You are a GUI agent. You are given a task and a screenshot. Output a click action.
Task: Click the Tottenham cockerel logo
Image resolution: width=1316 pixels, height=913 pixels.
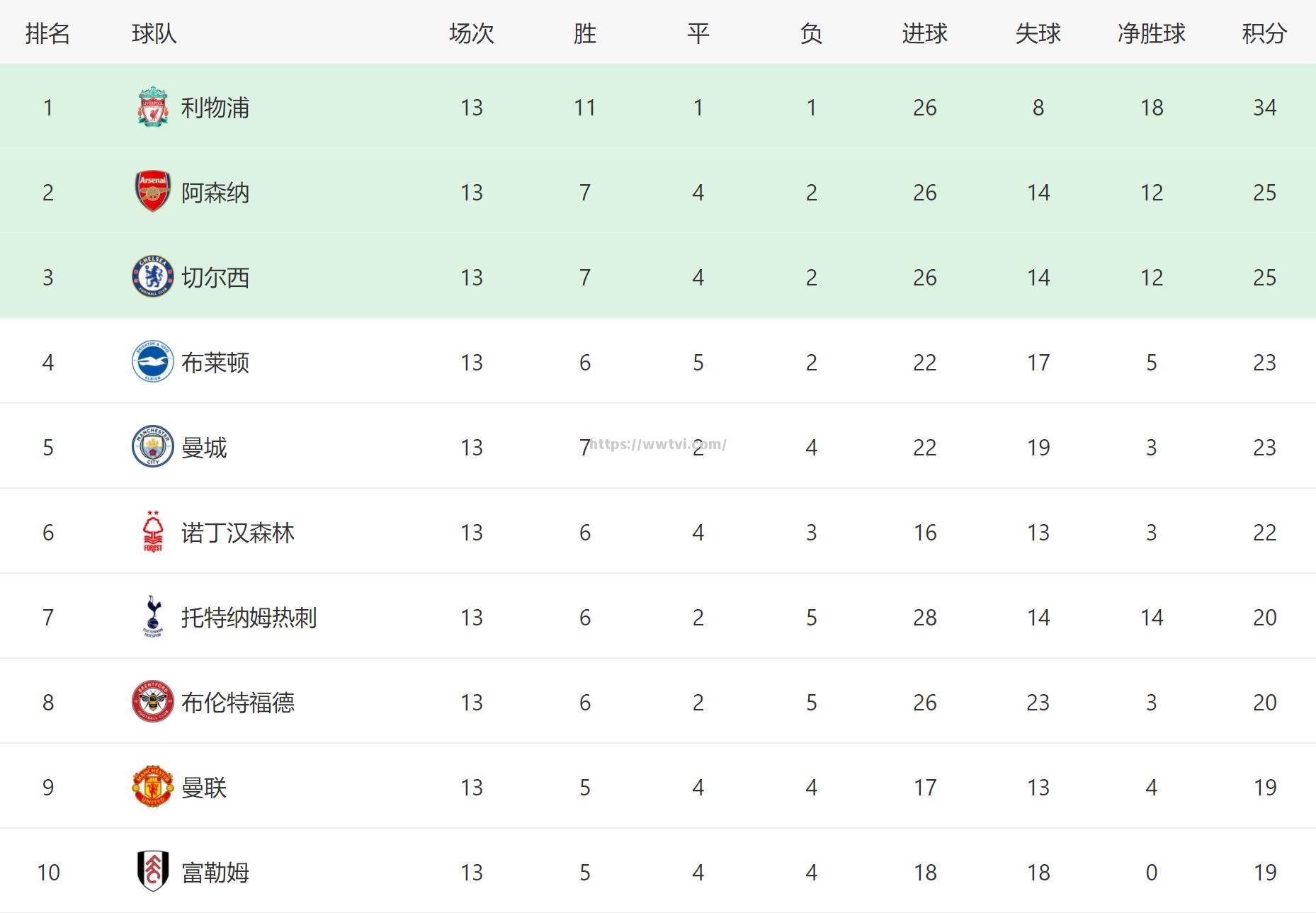pyautogui.click(x=152, y=616)
